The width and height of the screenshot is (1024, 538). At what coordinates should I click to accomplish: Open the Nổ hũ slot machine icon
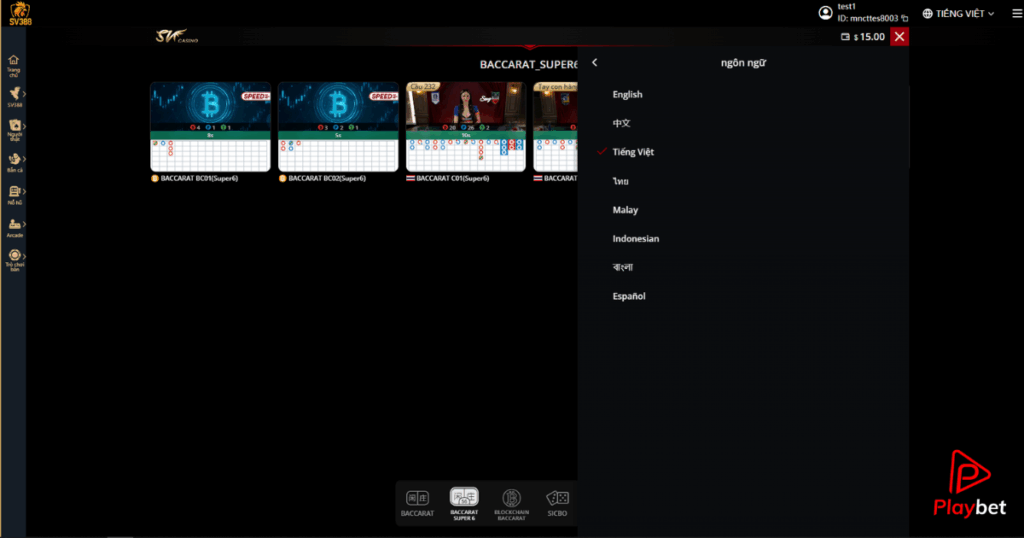tap(14, 191)
